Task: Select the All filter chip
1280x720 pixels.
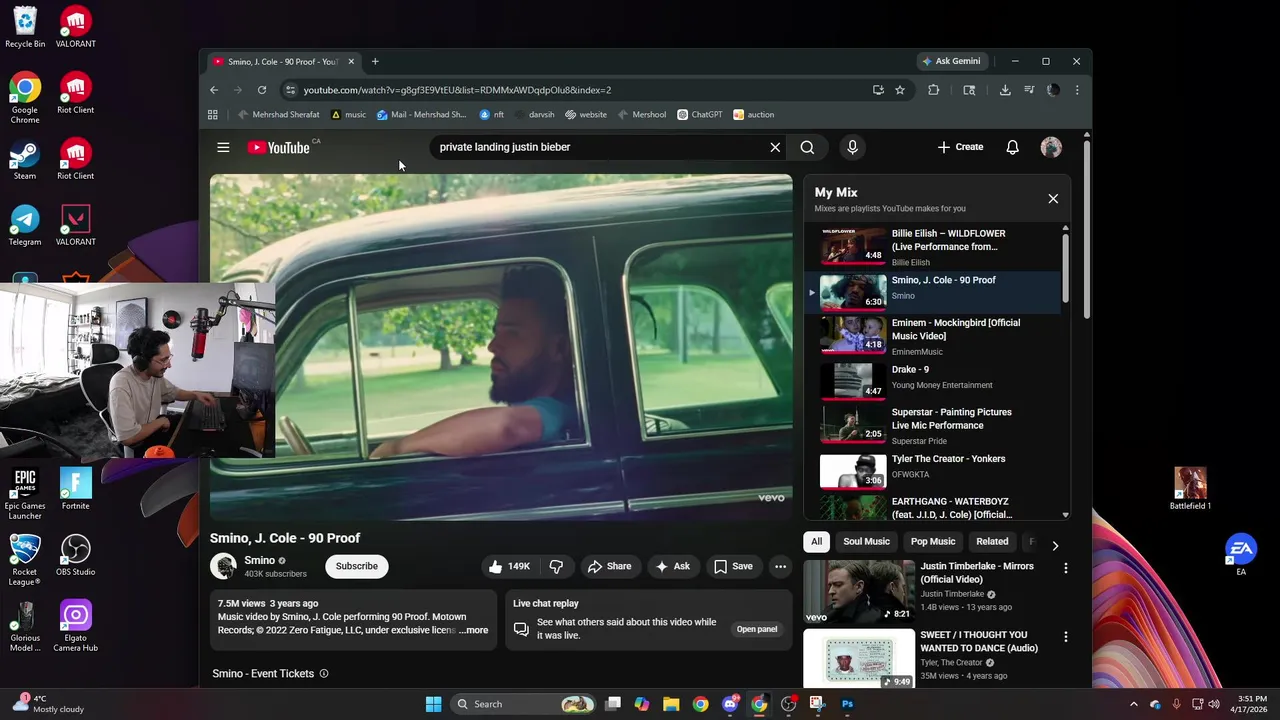Action: click(x=816, y=541)
